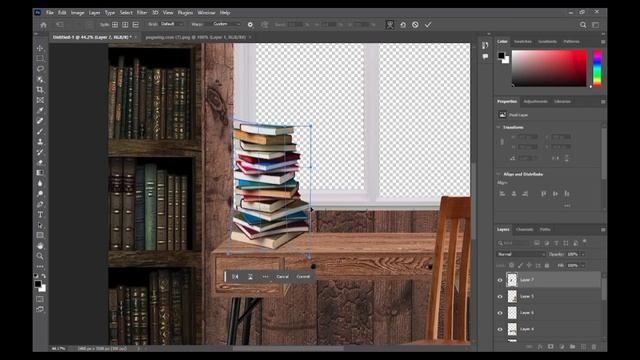Switch between free transform and warp modes

[x=390, y=24]
